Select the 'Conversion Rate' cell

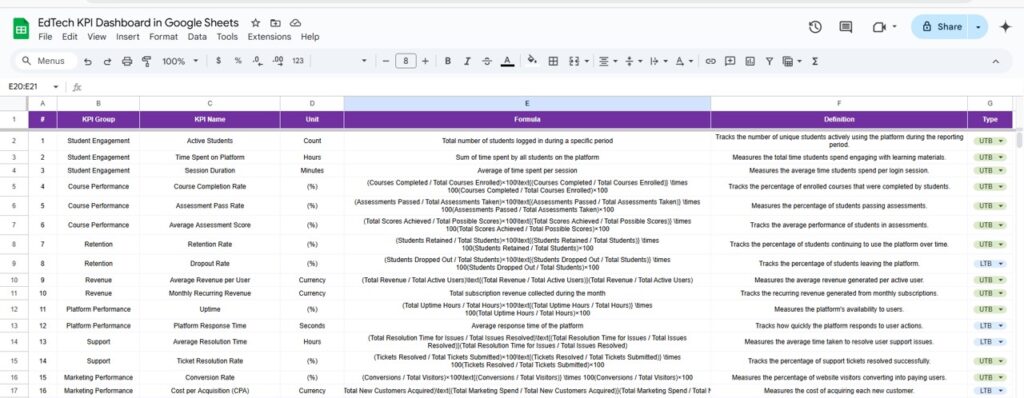coord(210,377)
